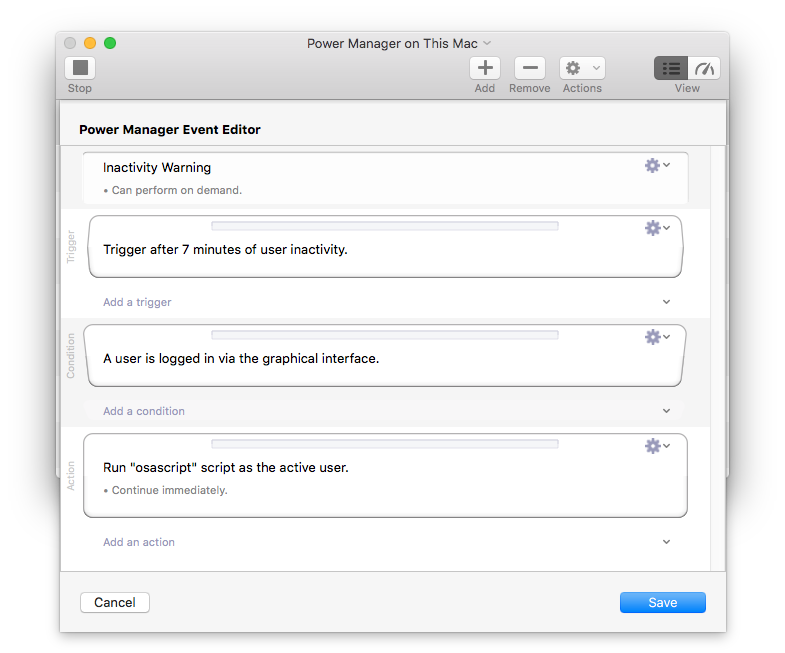Screen dimensions: 785x653
Task: Click the Remove minus toolbar icon
Action: (530, 68)
